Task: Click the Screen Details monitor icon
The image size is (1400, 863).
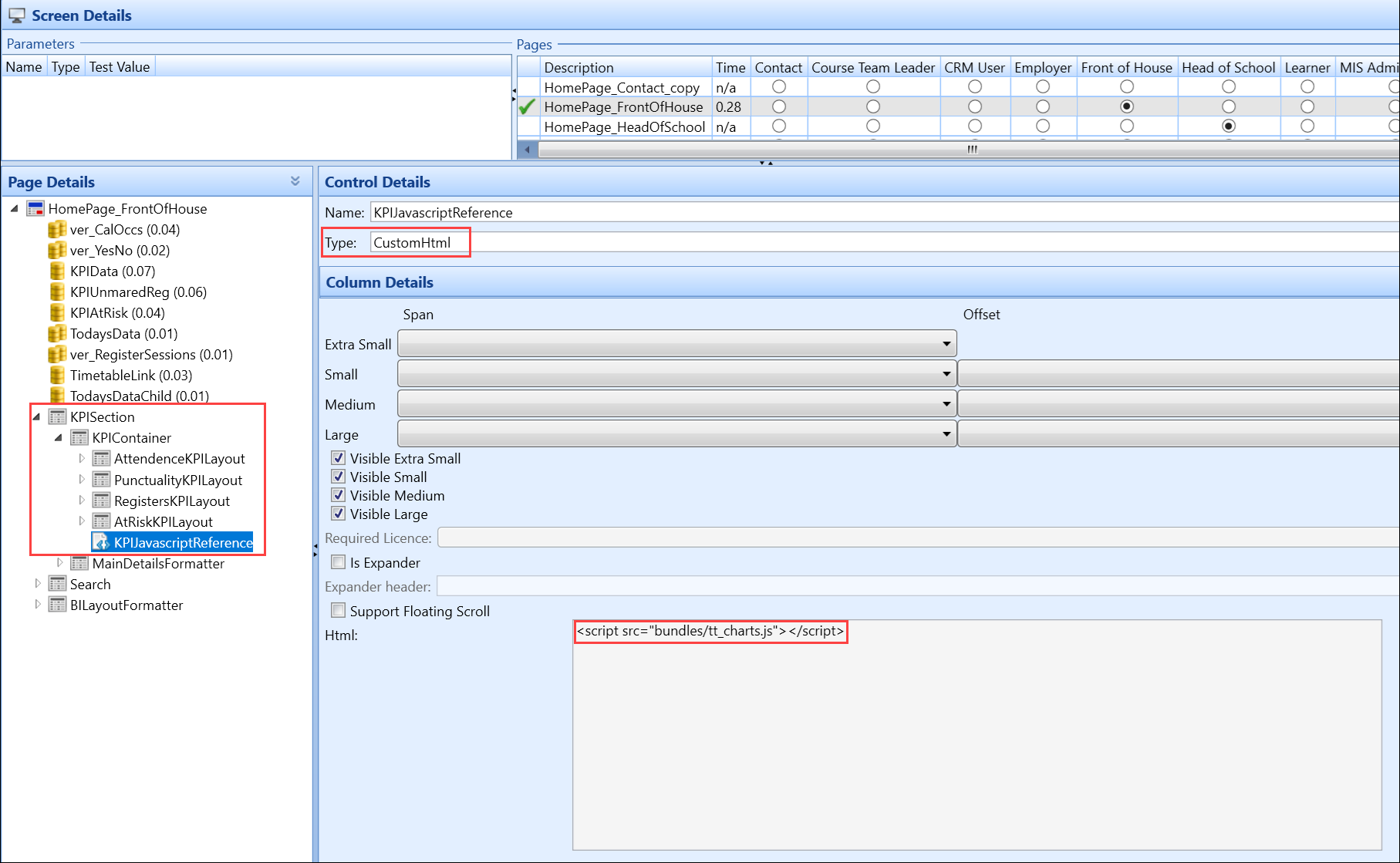Action: pos(17,15)
